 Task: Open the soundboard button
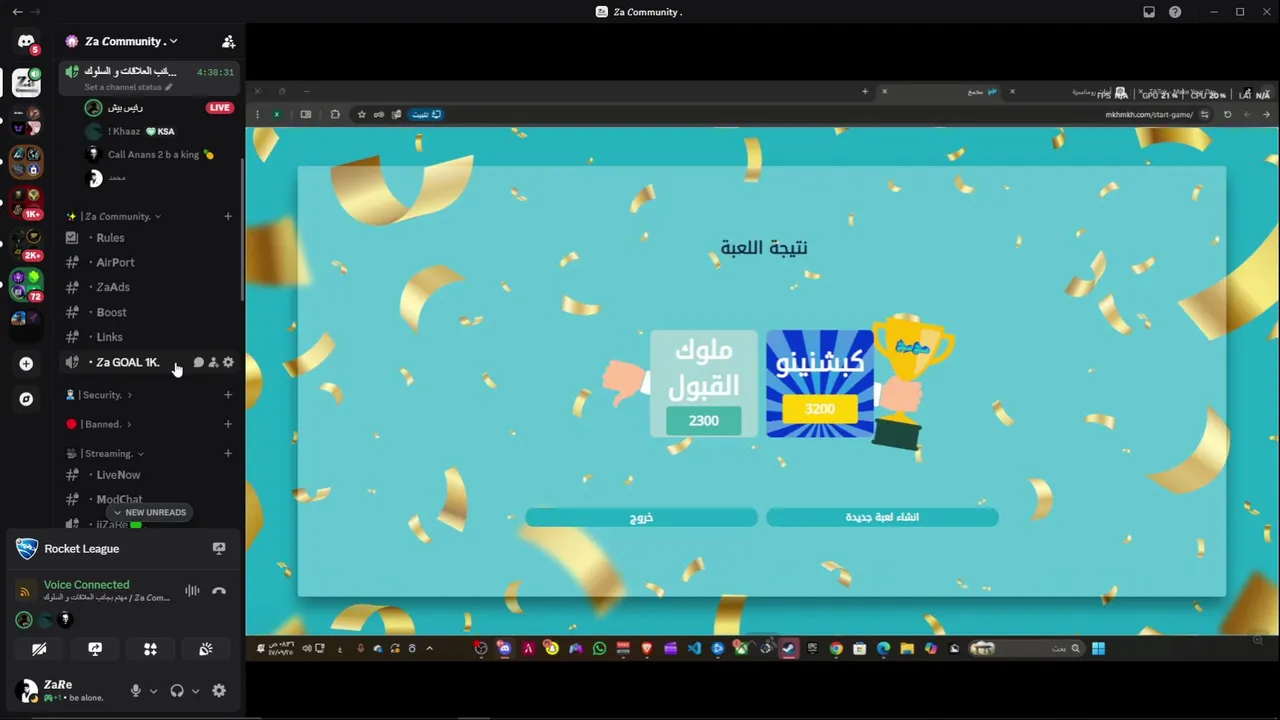coord(206,649)
